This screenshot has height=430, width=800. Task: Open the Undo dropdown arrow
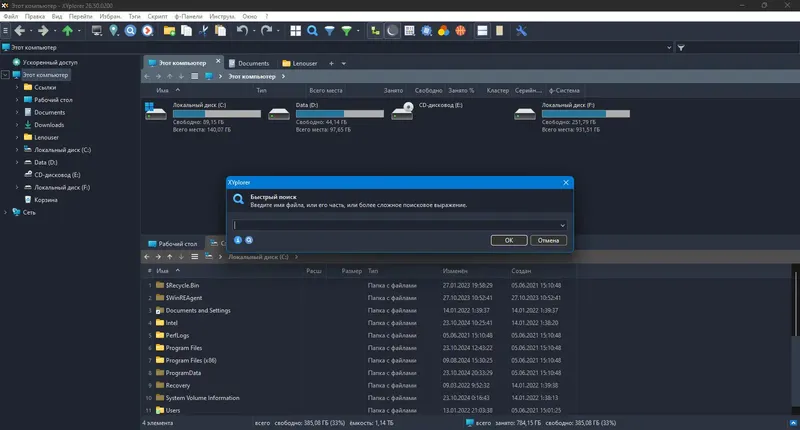(x=254, y=31)
